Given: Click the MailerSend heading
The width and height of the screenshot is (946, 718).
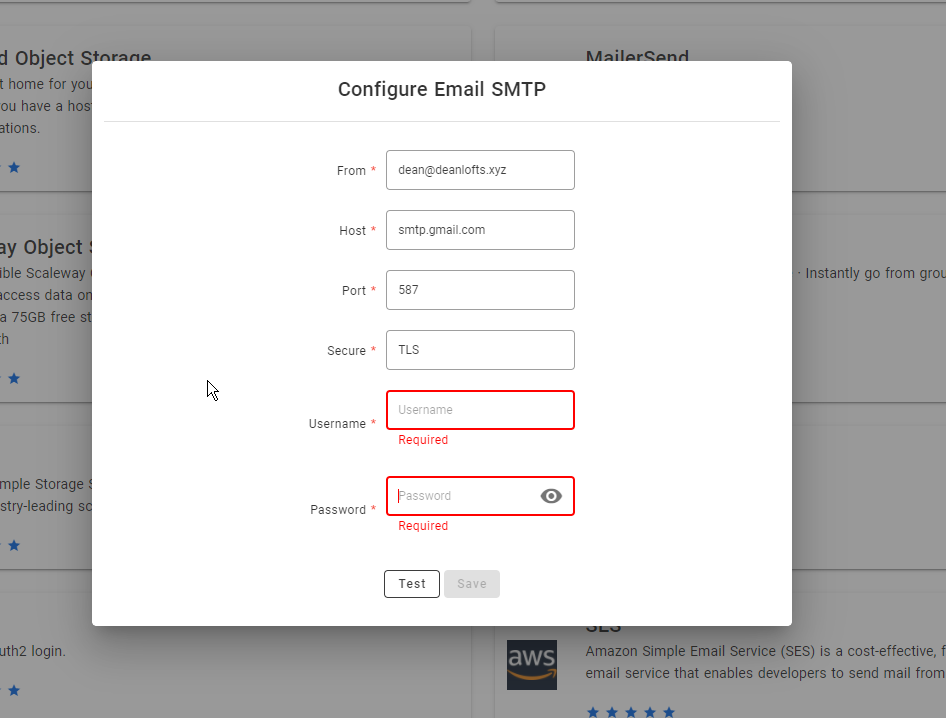Looking at the screenshot, I should tap(637, 57).
